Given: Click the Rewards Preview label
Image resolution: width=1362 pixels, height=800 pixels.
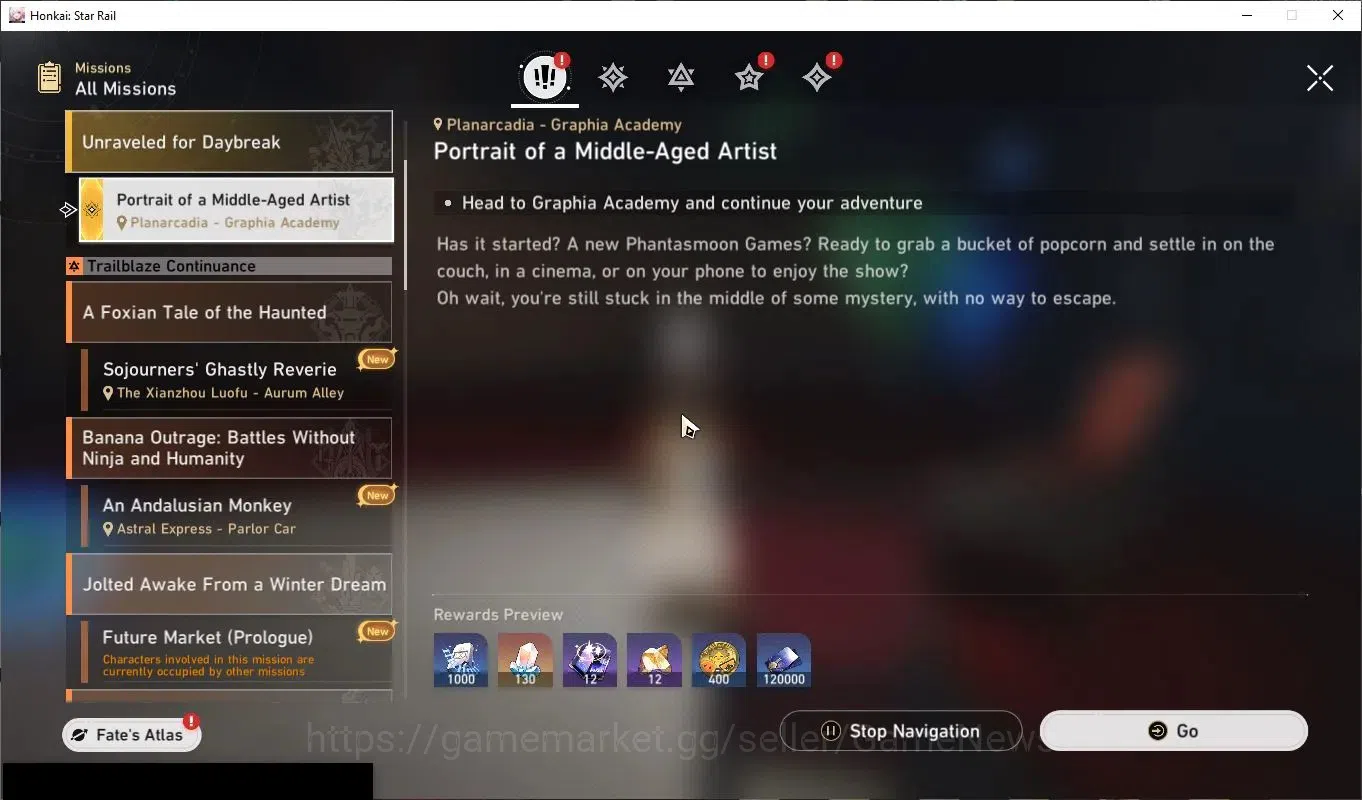Looking at the screenshot, I should [x=498, y=615].
